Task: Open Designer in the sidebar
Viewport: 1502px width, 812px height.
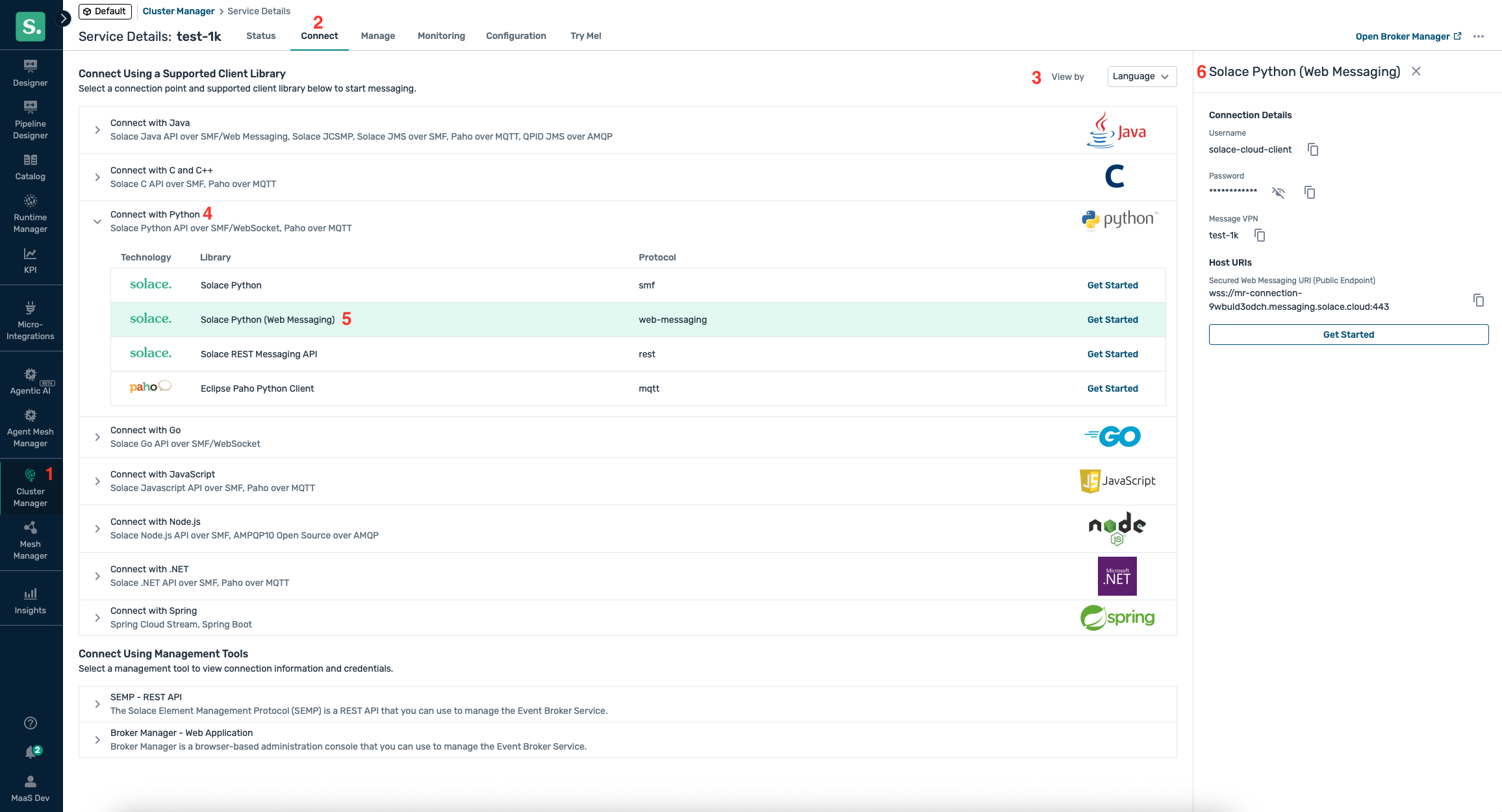Action: [31, 73]
